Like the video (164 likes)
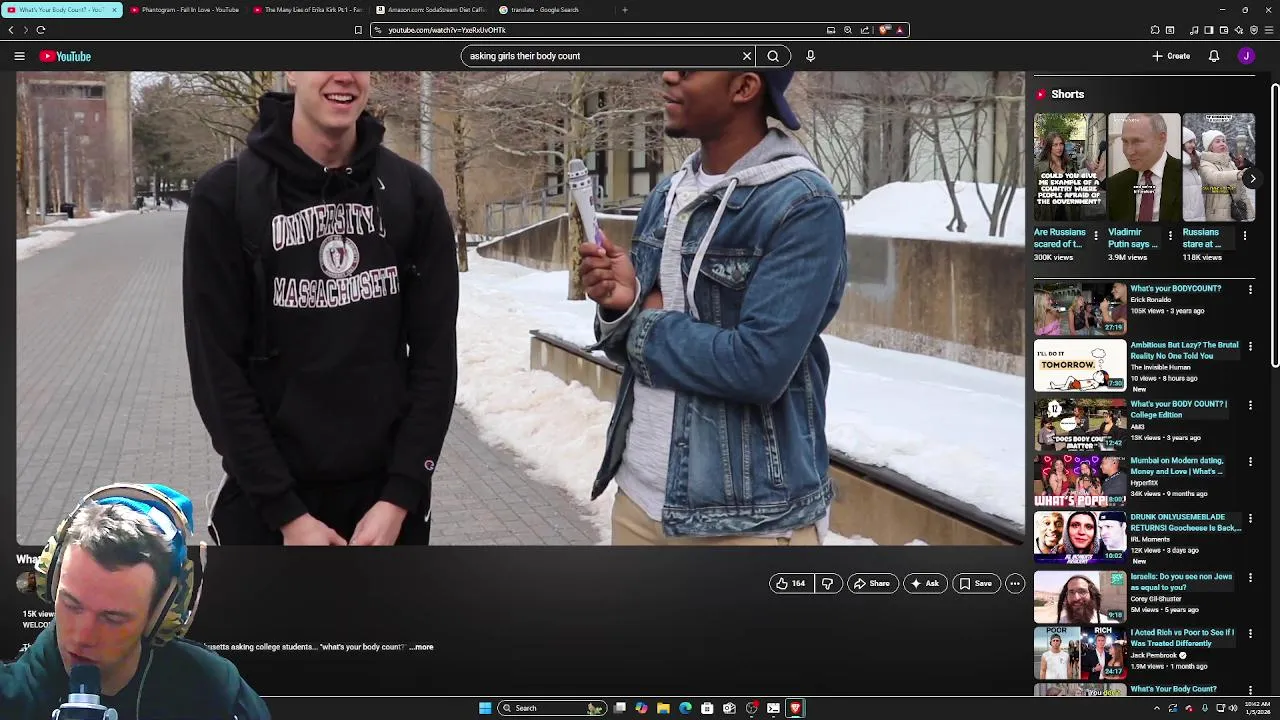The height and width of the screenshot is (720, 1280). pos(790,583)
